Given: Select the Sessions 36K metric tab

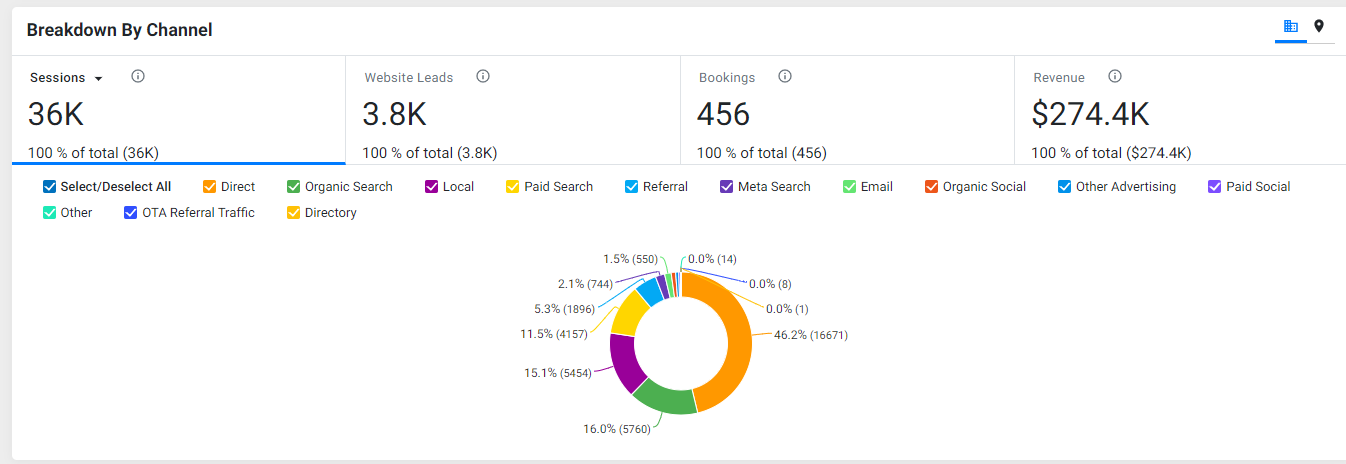Looking at the screenshot, I should (x=178, y=110).
